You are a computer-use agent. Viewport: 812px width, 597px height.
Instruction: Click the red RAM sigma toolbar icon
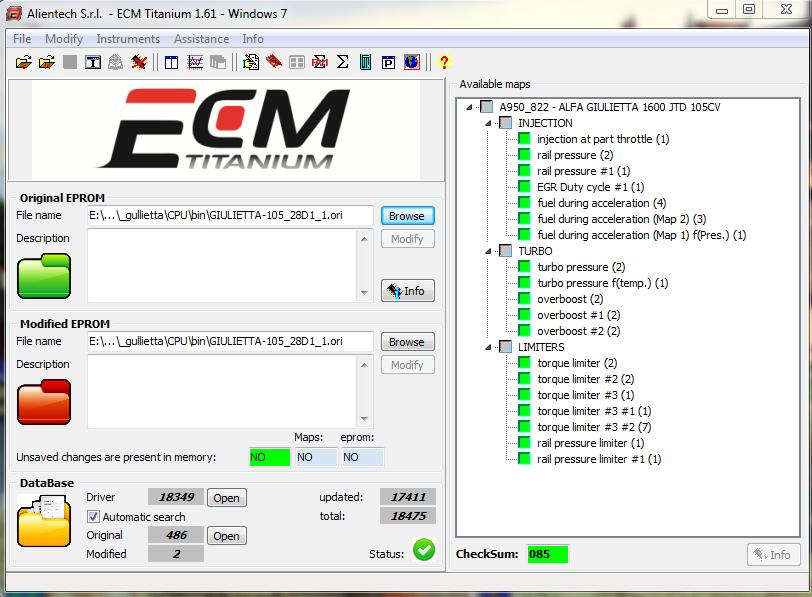[320, 62]
